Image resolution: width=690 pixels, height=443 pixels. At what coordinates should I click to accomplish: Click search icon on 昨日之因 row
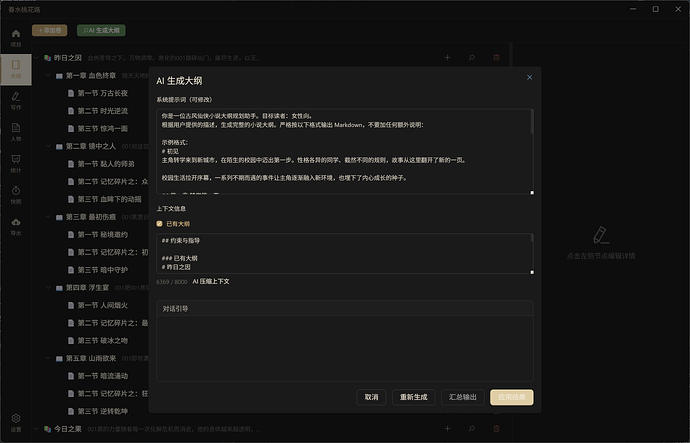(472, 58)
